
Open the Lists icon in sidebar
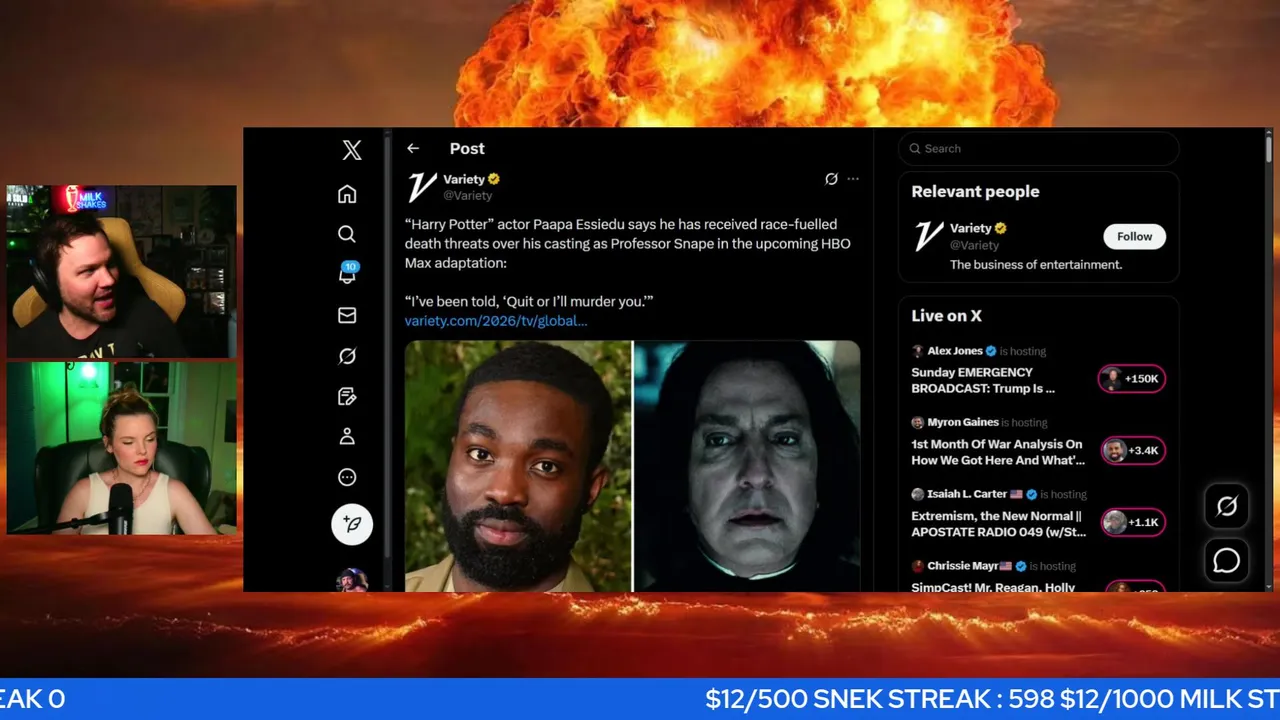[x=347, y=397]
